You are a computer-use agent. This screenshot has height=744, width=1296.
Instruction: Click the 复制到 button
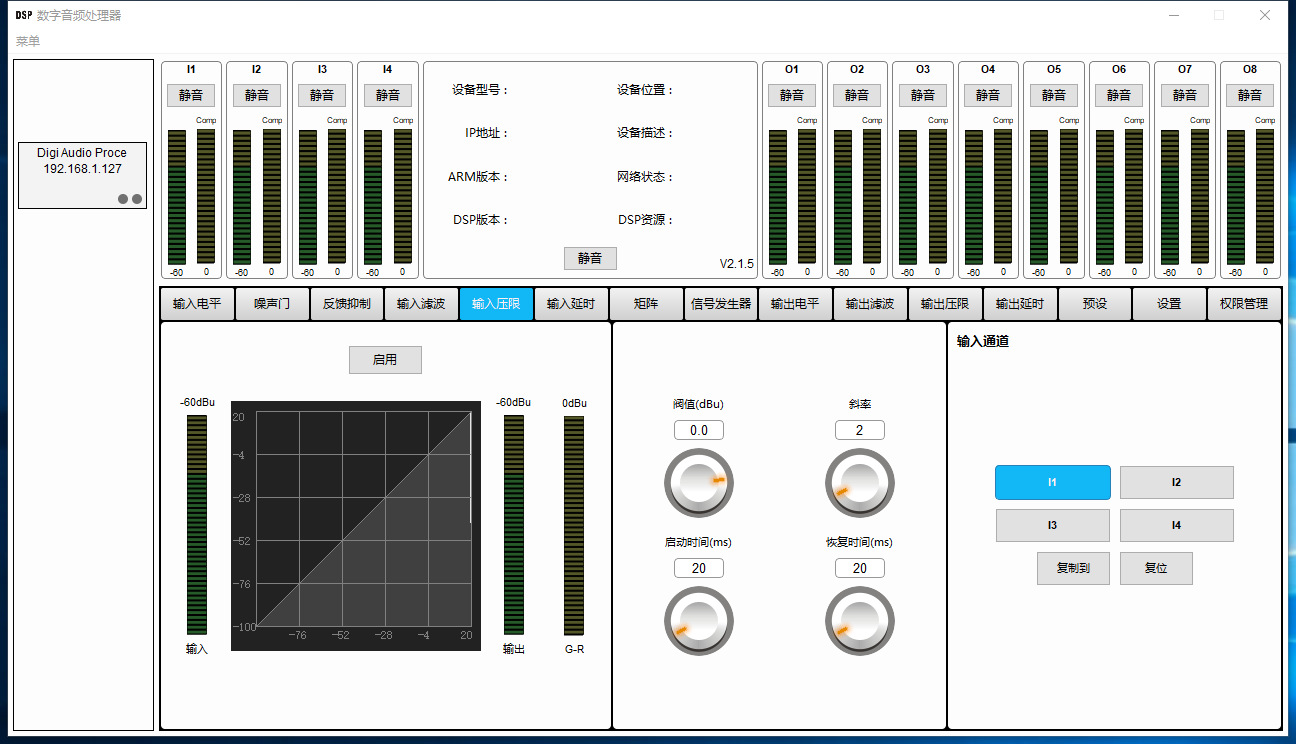[x=1073, y=568]
